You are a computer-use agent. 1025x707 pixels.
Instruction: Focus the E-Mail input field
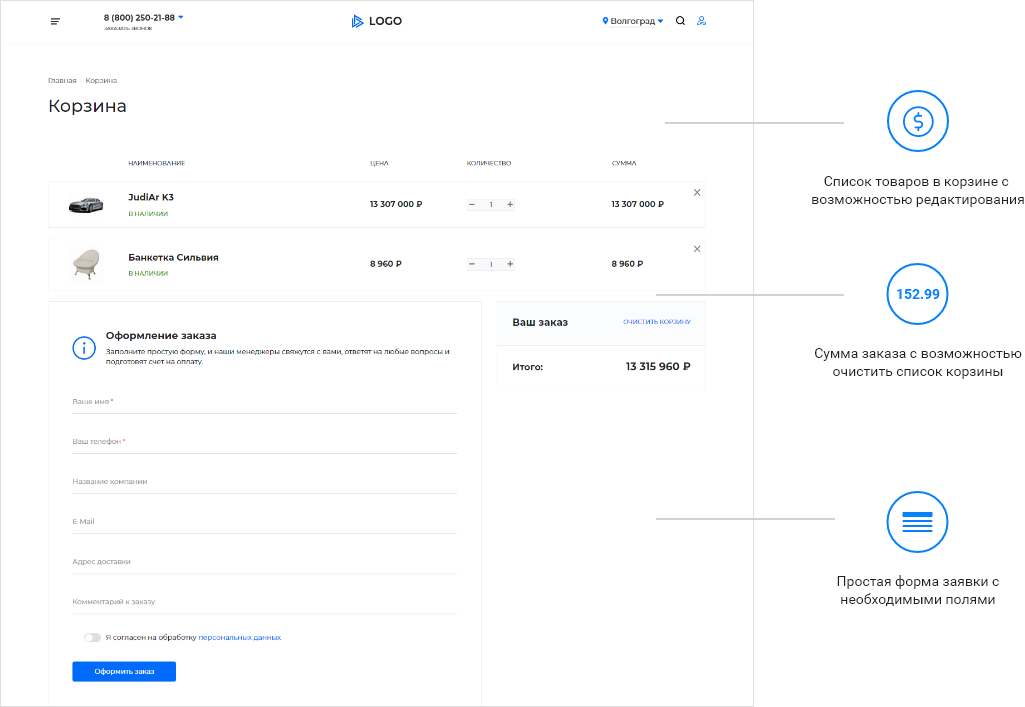(x=264, y=522)
